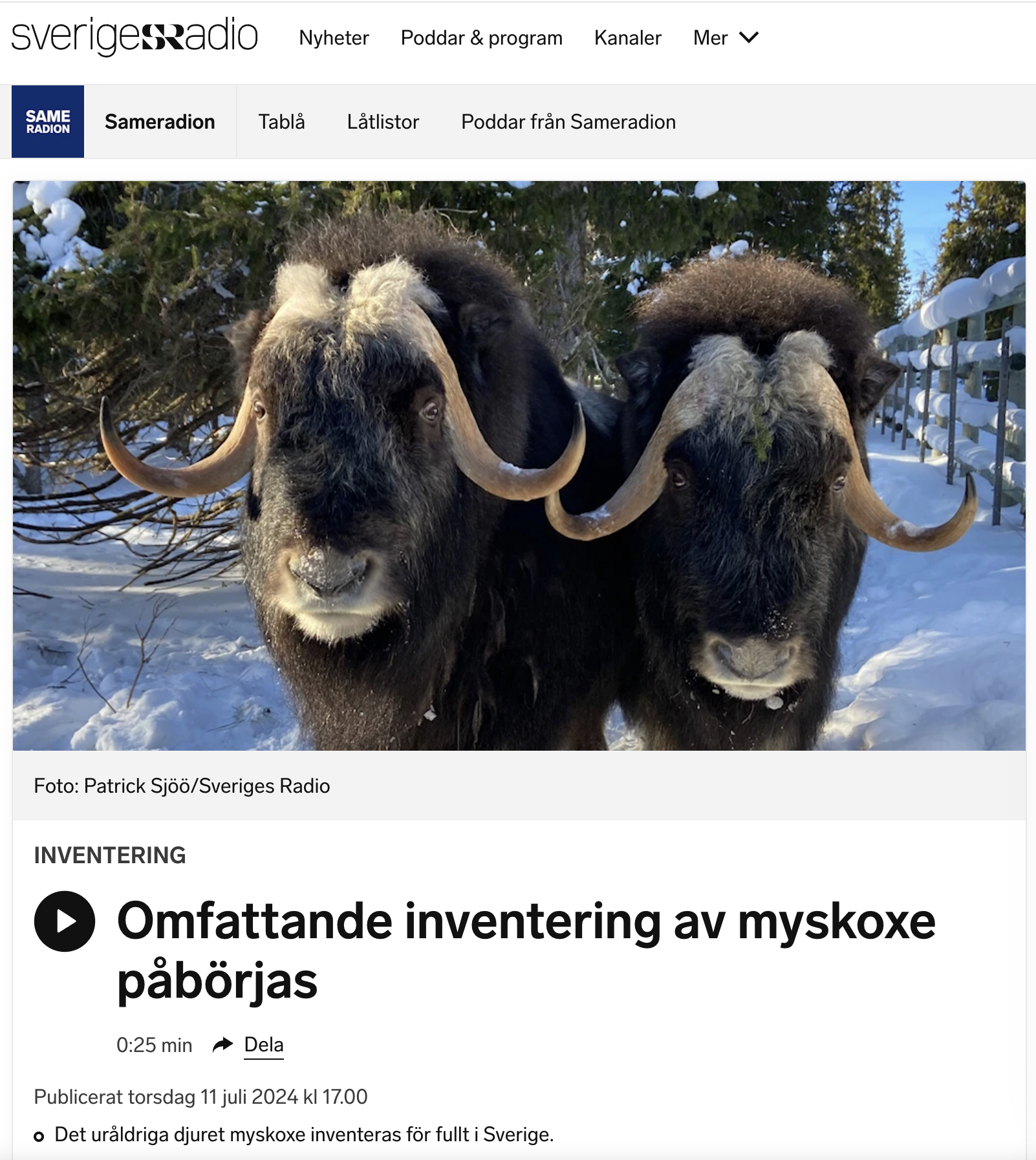Open Poddar från Sameradion tab

pos(568,122)
